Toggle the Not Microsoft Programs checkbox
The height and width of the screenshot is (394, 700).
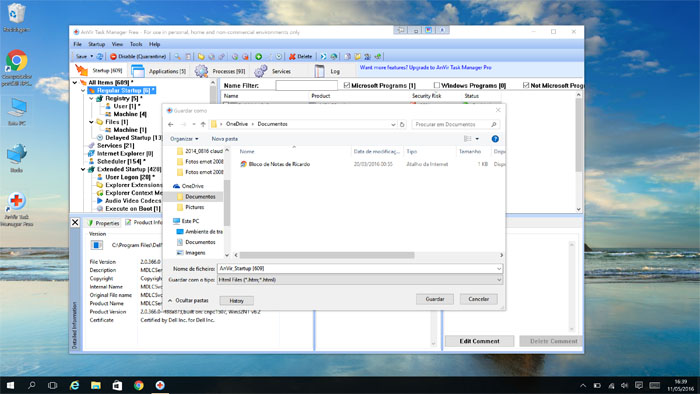[526, 85]
